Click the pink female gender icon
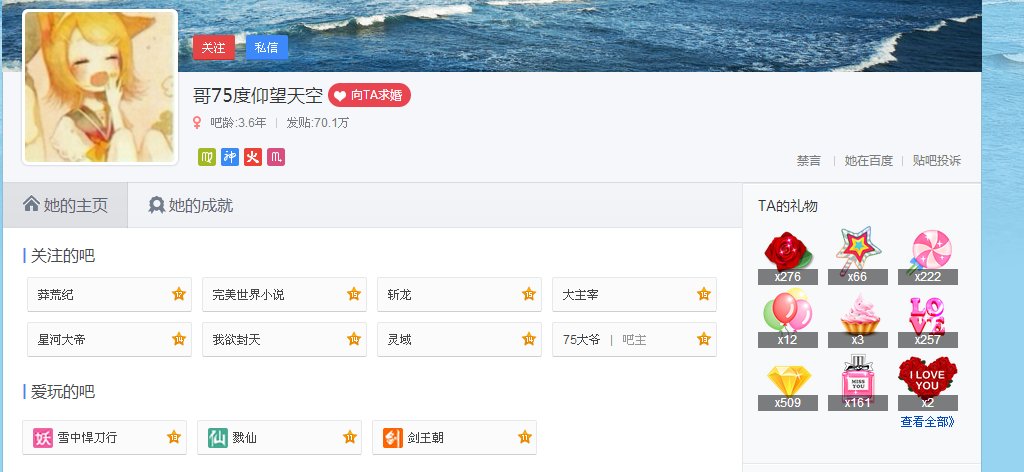The width and height of the screenshot is (1024, 472). [x=197, y=123]
